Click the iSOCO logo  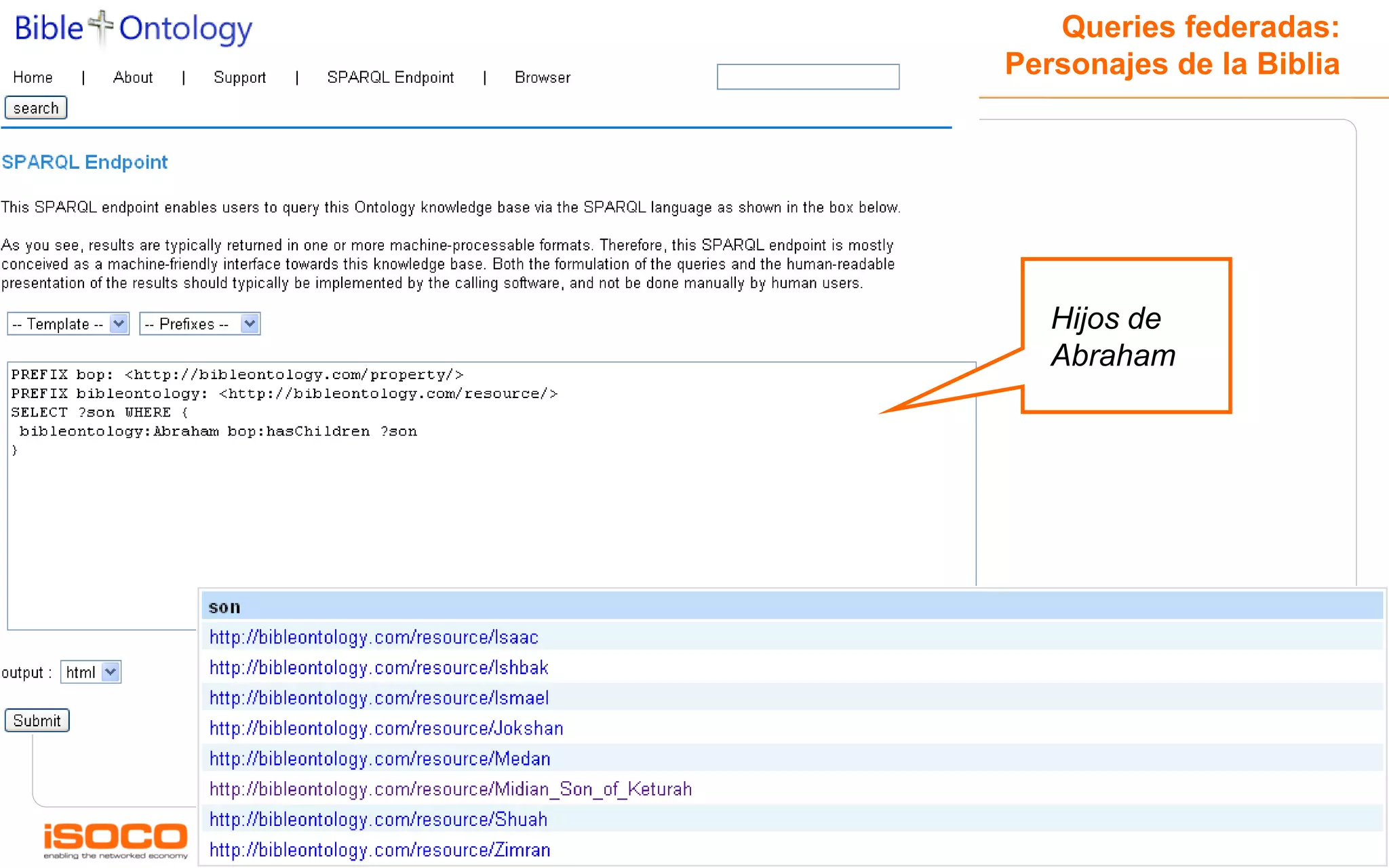click(x=115, y=838)
